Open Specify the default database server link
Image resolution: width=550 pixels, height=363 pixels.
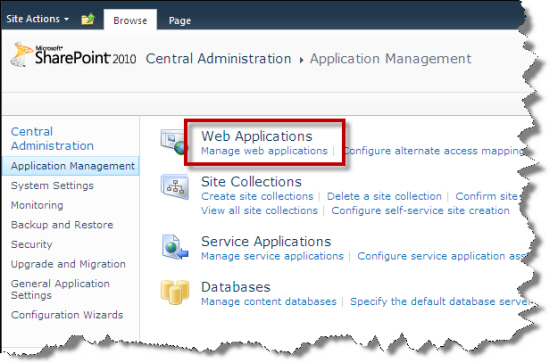pos(440,302)
